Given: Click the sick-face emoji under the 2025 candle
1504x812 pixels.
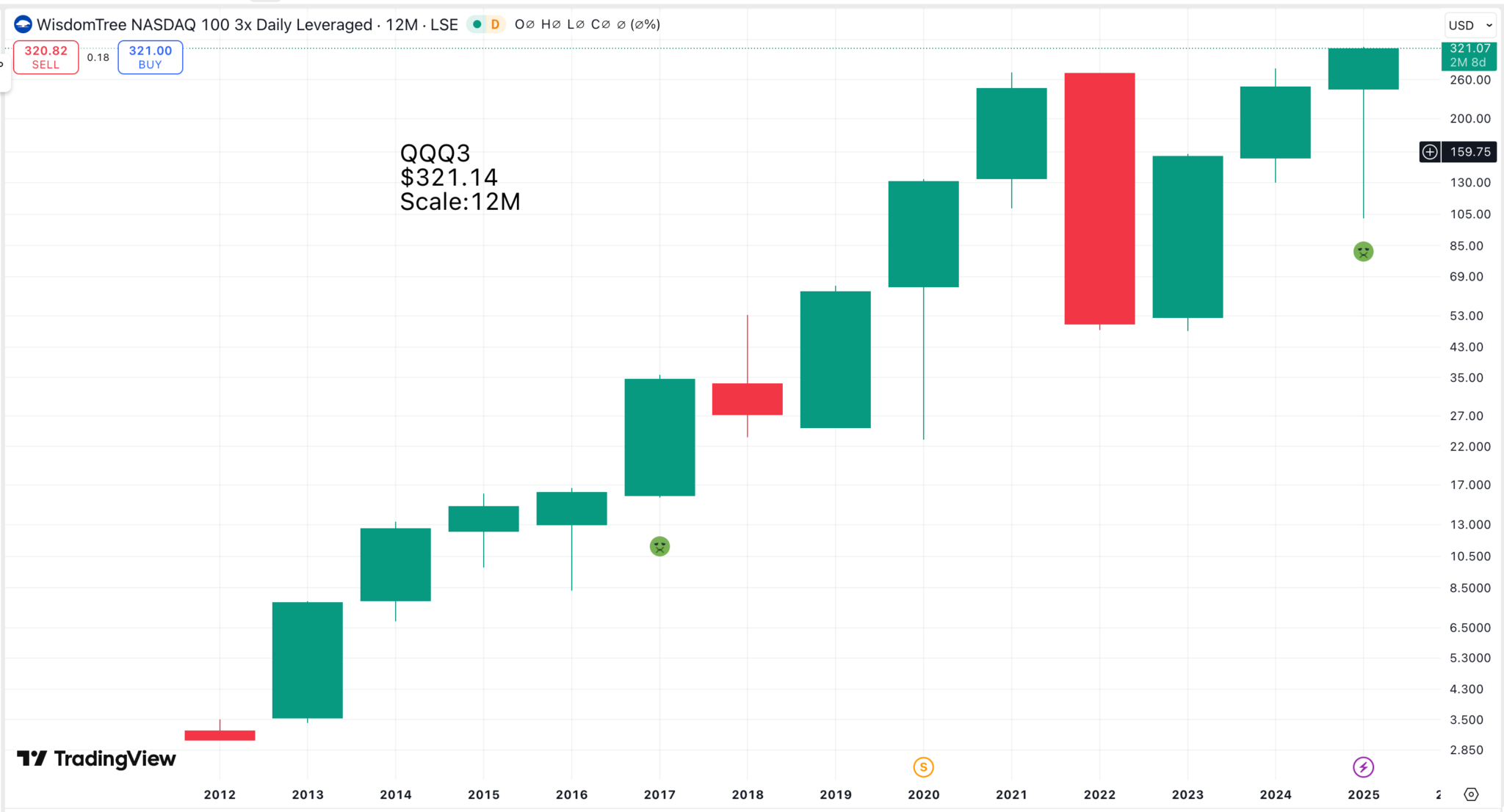Looking at the screenshot, I should pos(1363,252).
